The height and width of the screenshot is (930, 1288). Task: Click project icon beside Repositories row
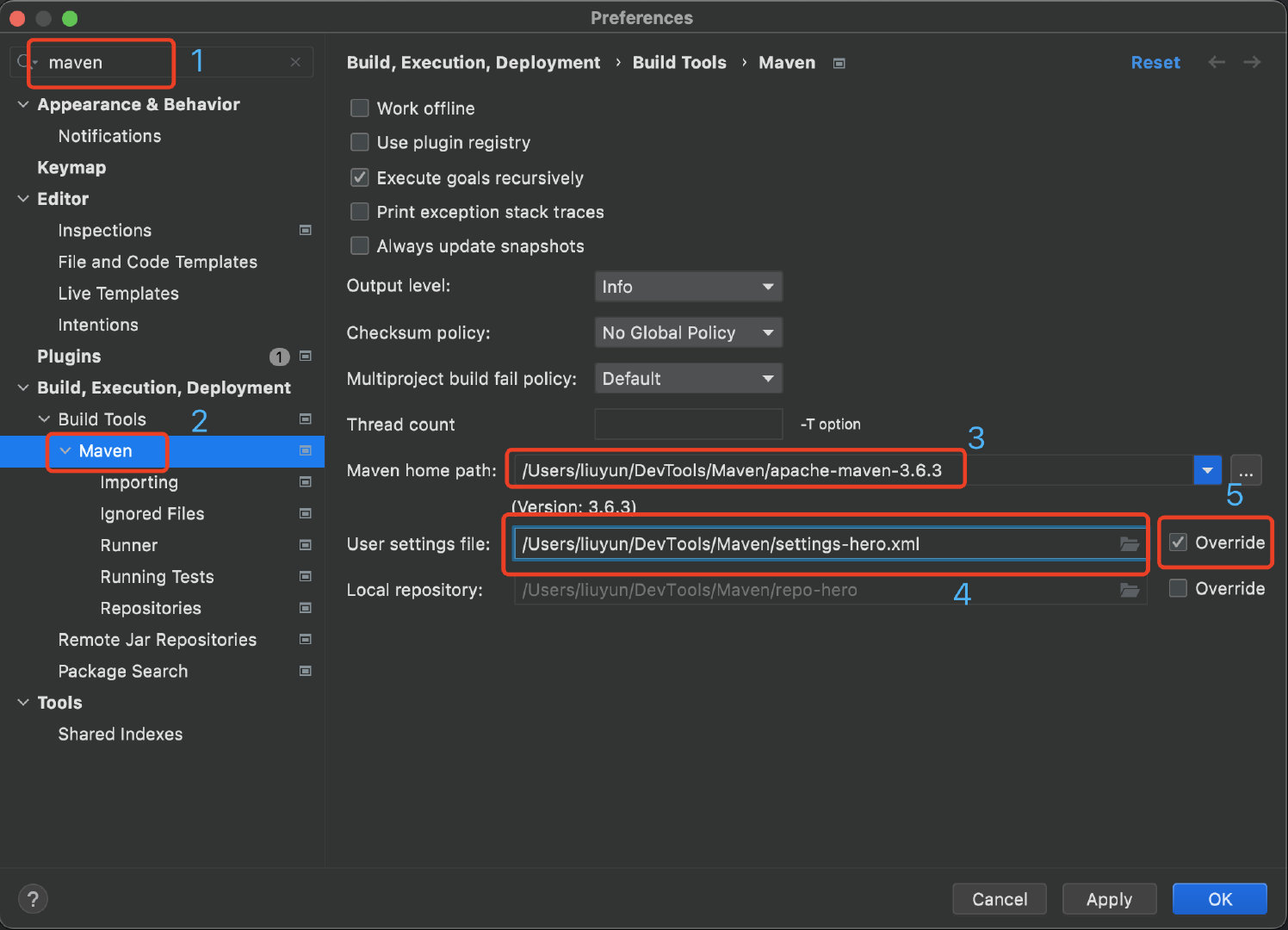click(305, 608)
